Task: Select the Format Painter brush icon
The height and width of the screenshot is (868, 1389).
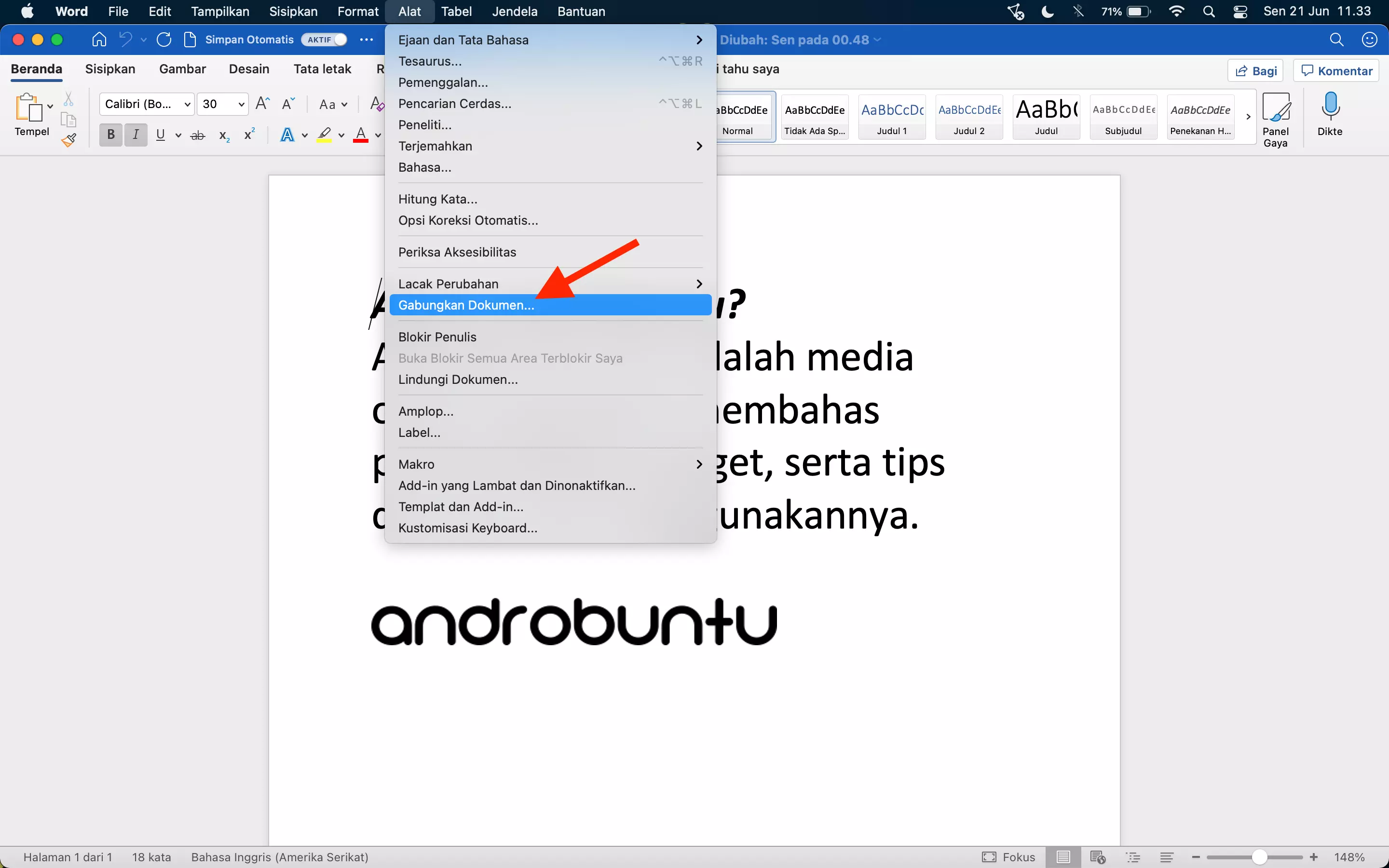Action: pos(69,139)
